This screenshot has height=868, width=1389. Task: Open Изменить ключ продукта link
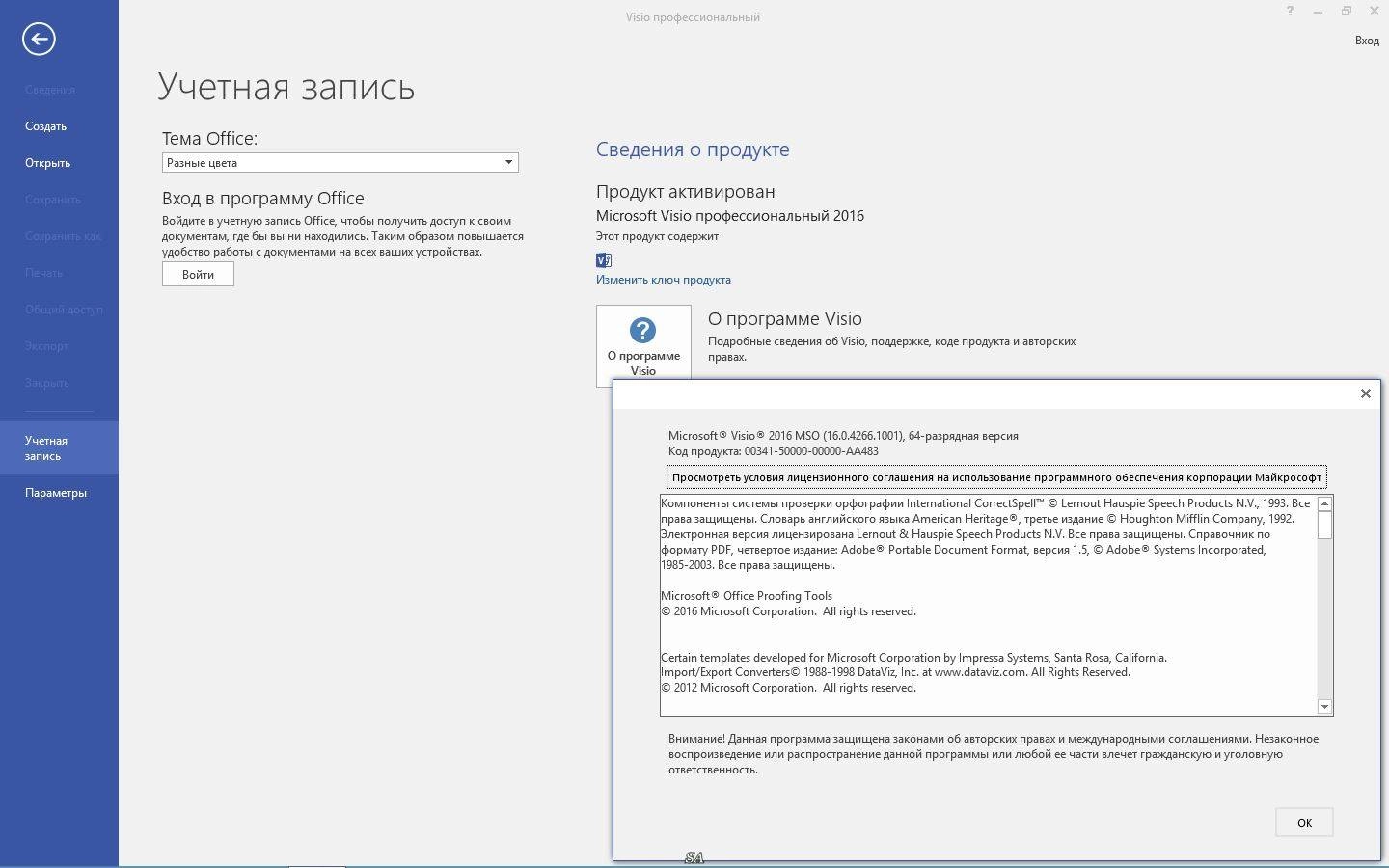663,279
